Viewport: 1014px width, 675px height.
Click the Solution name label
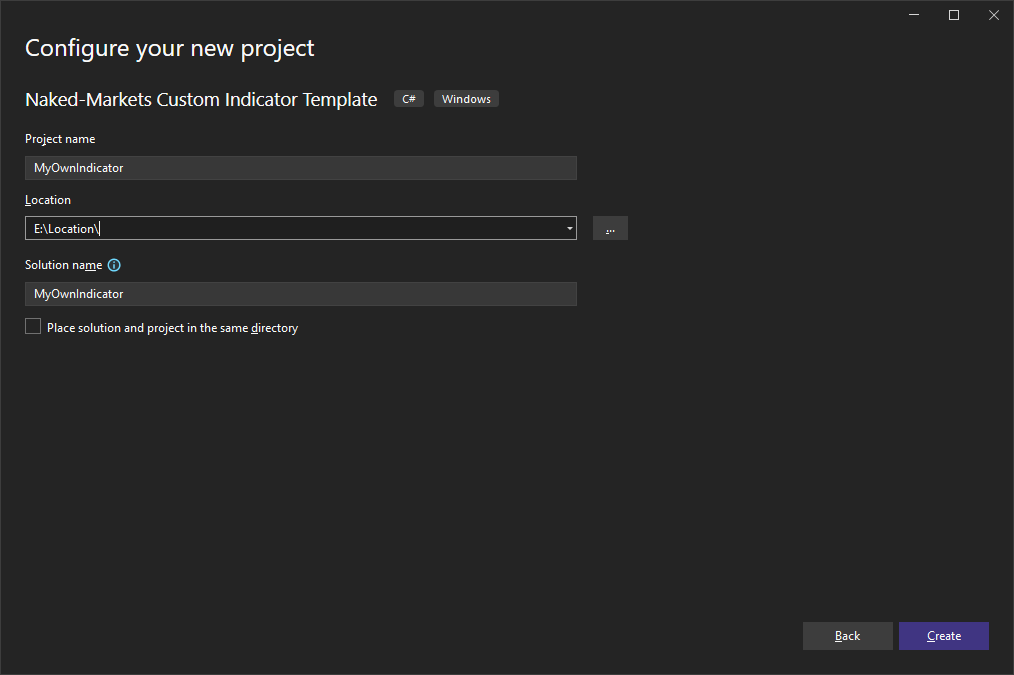(63, 265)
